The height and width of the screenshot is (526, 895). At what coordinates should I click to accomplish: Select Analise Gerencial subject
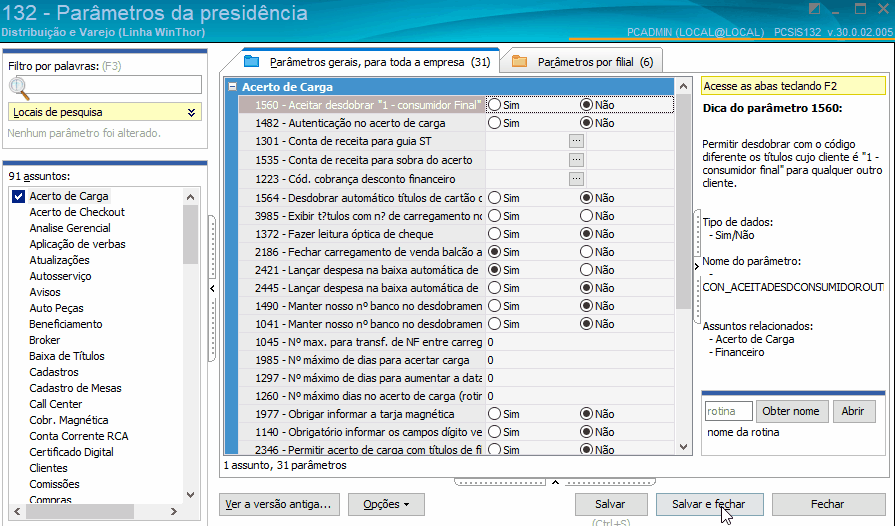click(70, 228)
